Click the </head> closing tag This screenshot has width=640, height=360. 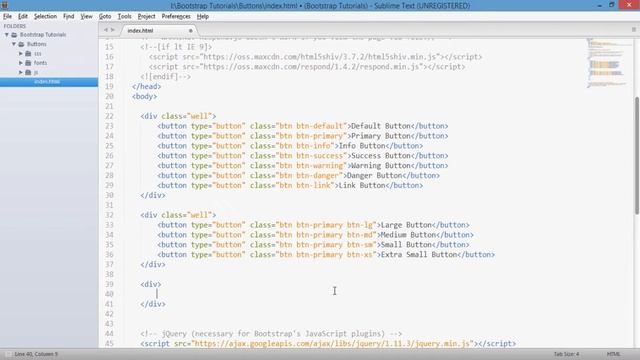coord(147,87)
